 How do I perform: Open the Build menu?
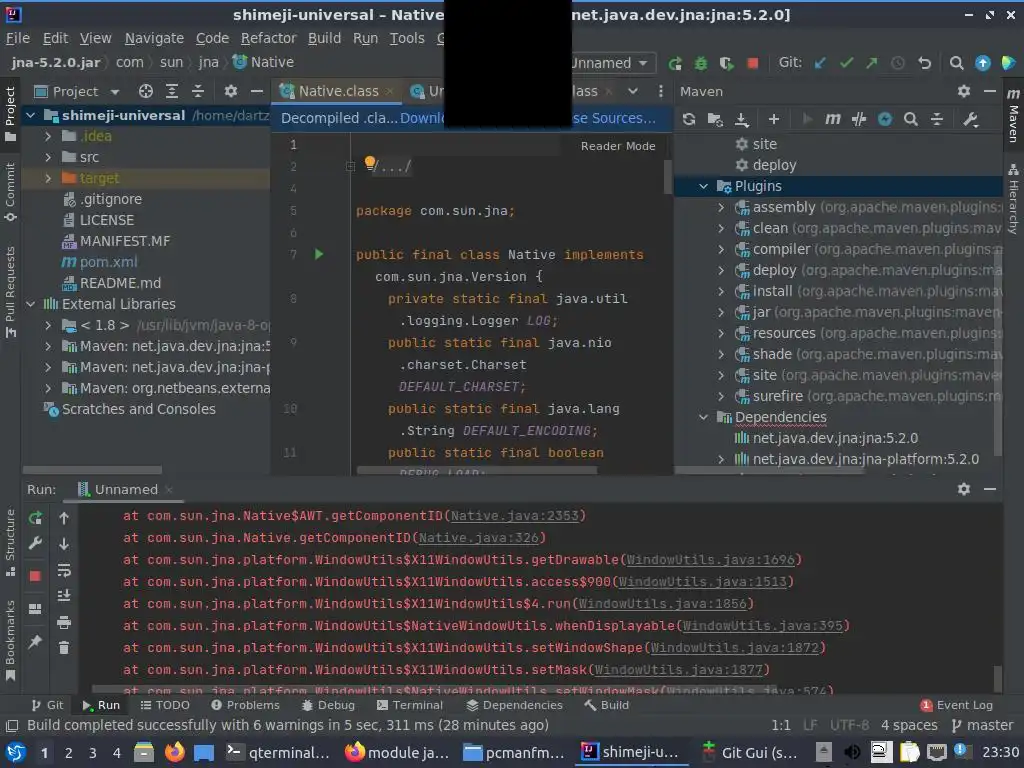[325, 39]
